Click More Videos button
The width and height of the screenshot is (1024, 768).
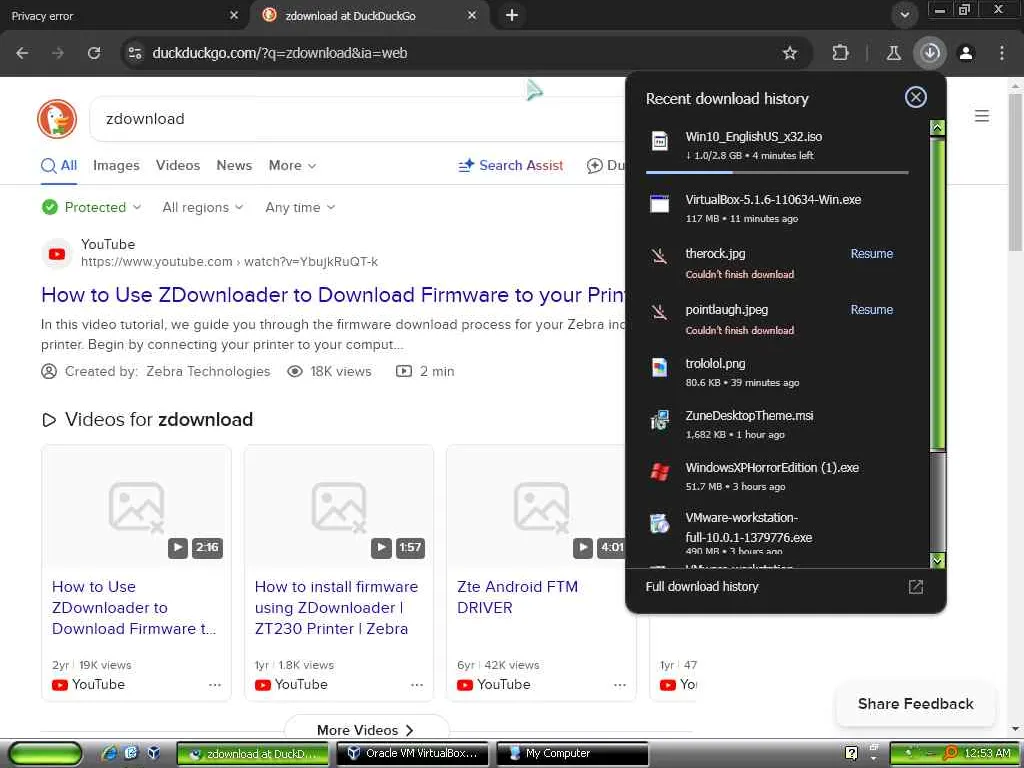(366, 729)
